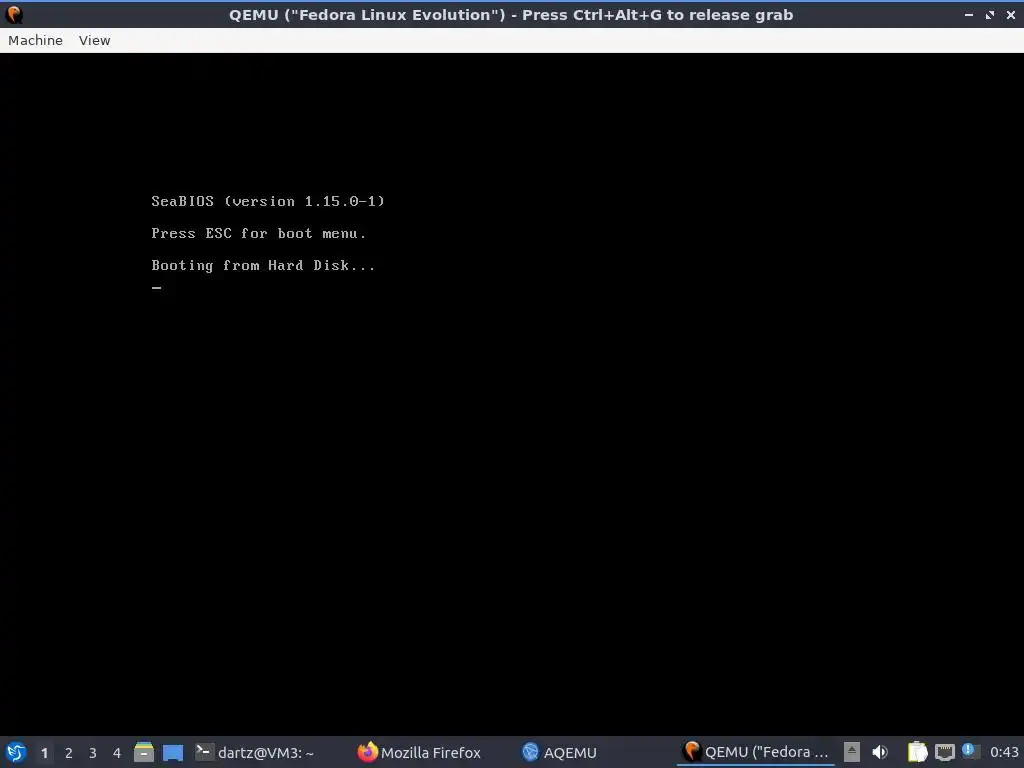Switch to workspace 1

pos(44,753)
